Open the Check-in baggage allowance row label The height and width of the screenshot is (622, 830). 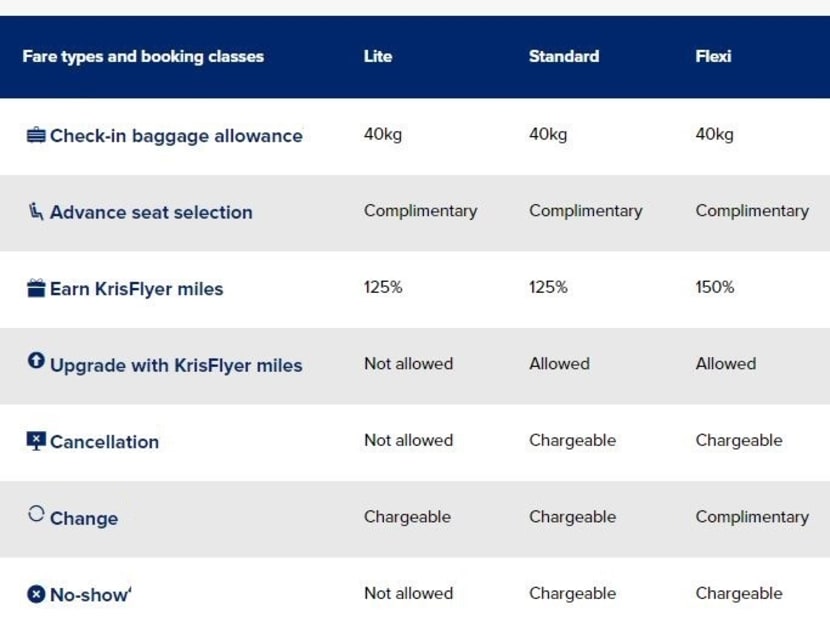tap(176, 136)
